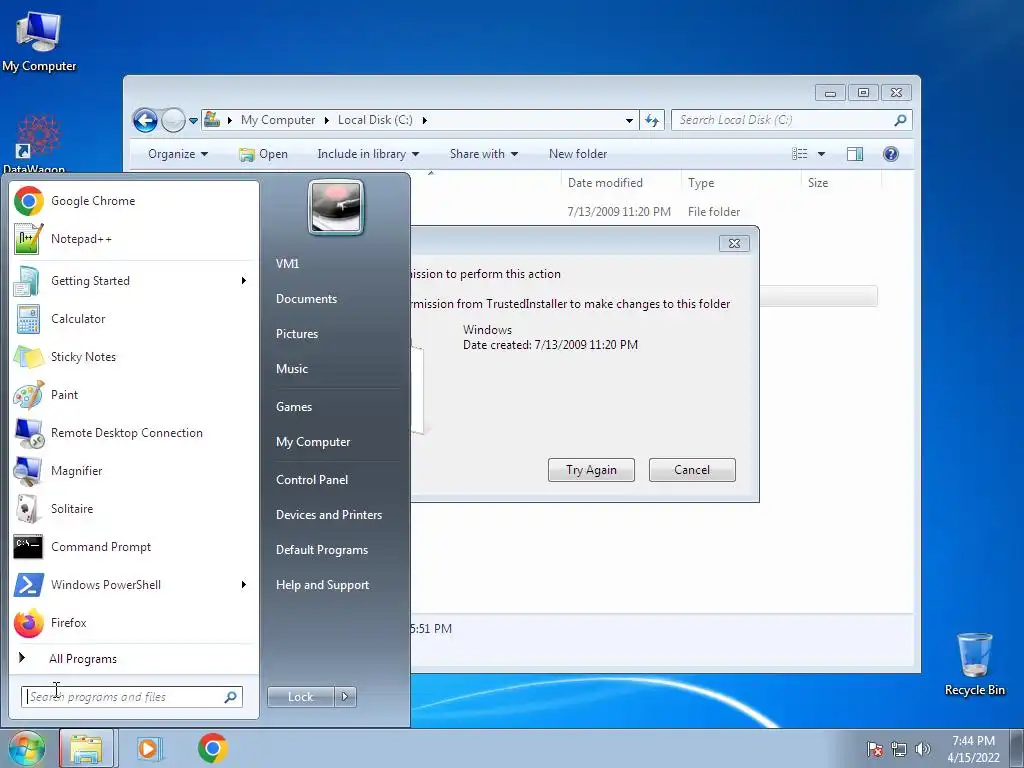Go back in Explorer window
1024x768 pixels.
145,120
